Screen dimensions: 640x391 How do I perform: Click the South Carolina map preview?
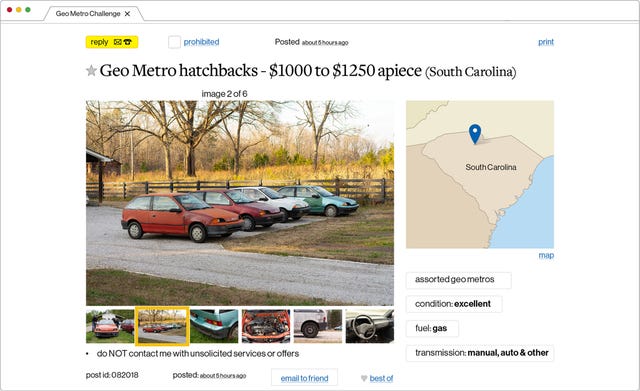pyautogui.click(x=480, y=174)
